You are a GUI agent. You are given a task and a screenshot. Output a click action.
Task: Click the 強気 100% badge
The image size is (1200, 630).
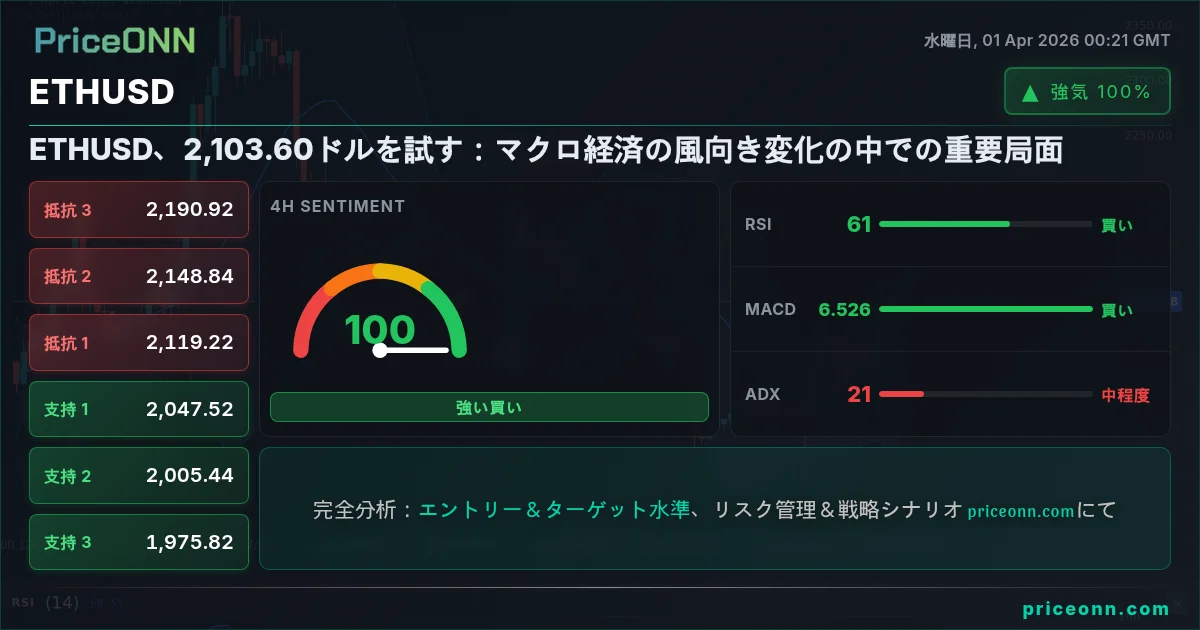click(1087, 92)
